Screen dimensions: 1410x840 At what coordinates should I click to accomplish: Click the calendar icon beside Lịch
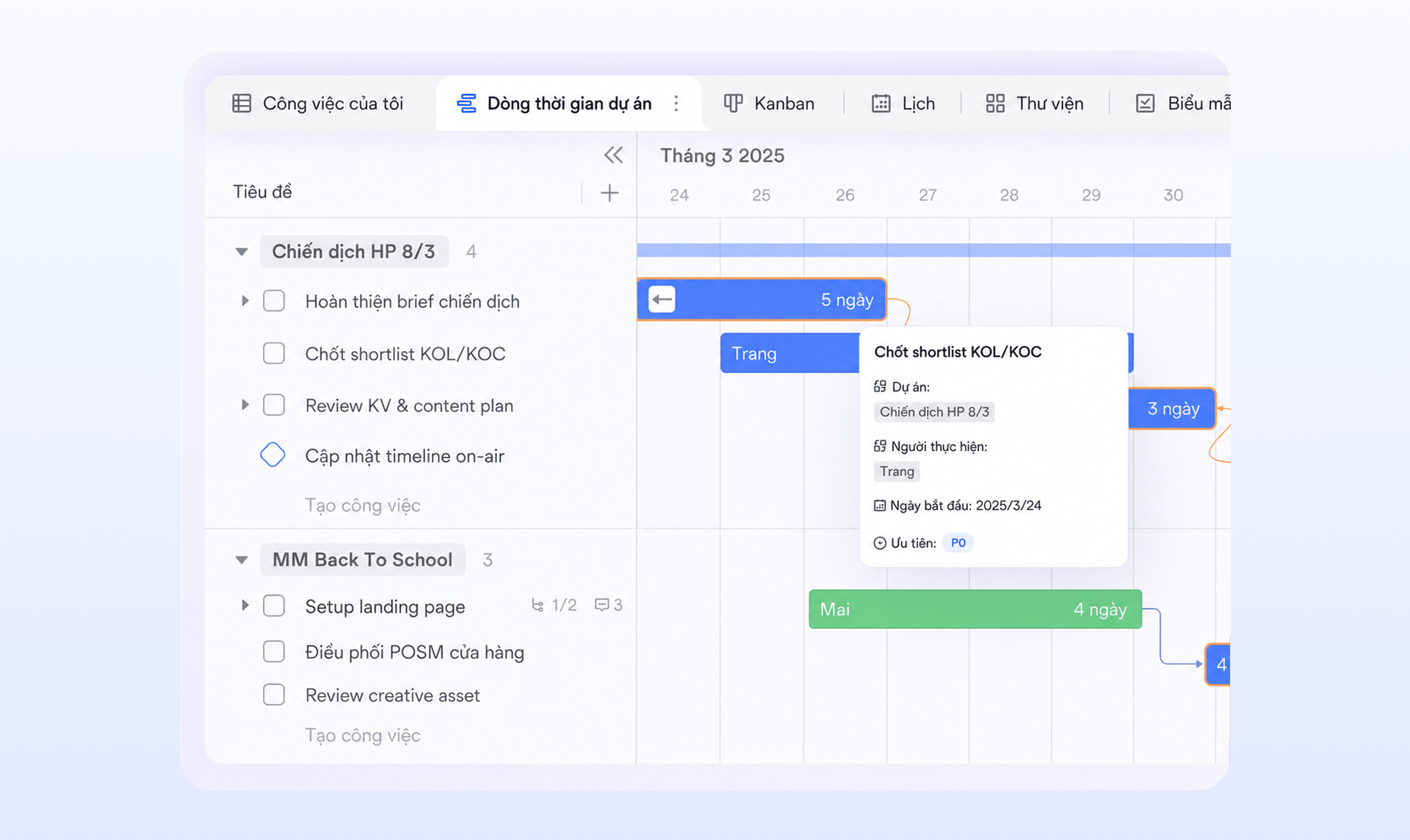(x=881, y=104)
